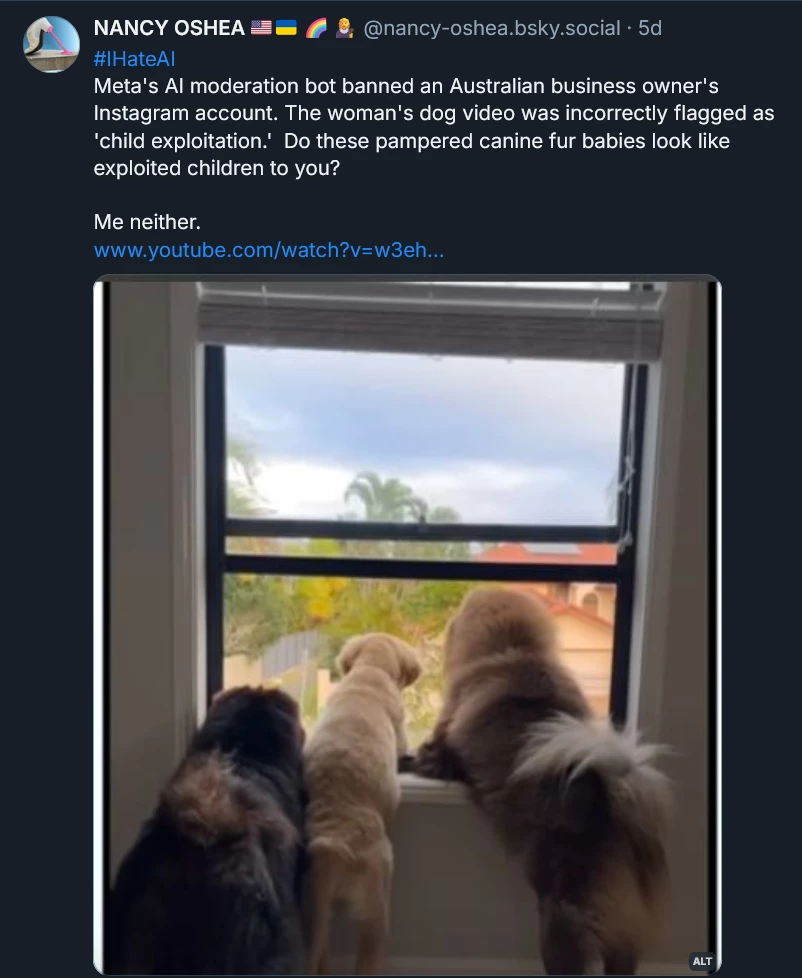Click the 5d post timestamp
This screenshot has height=978, width=802.
click(650, 28)
